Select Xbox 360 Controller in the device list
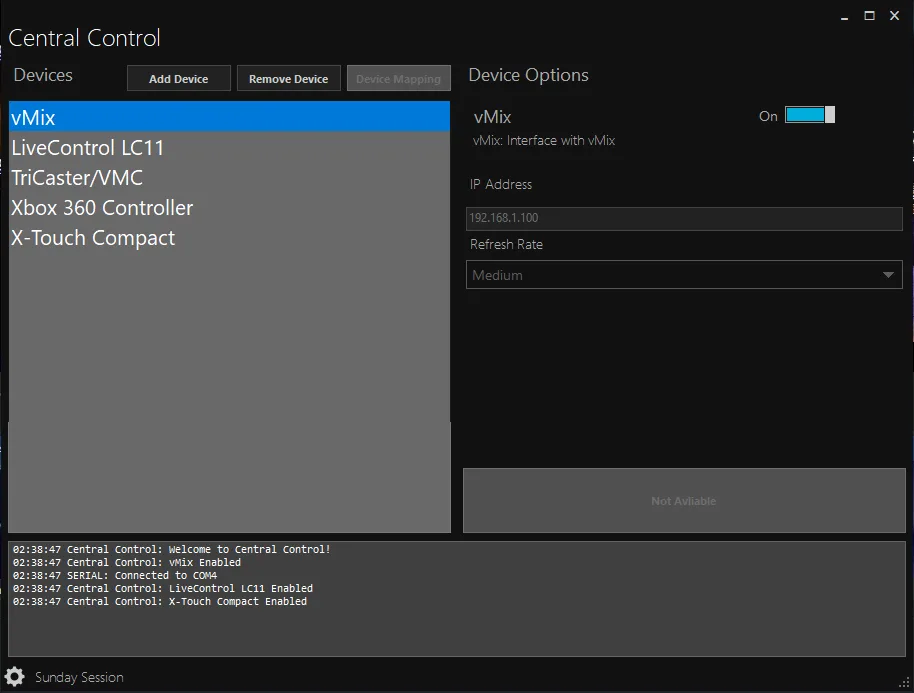This screenshot has width=914, height=693. pyautogui.click(x=230, y=207)
